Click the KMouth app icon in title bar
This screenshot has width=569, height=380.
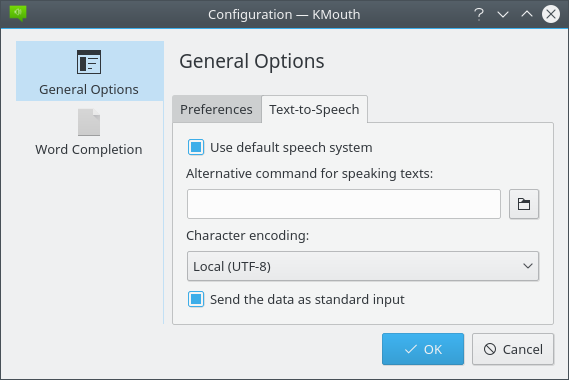18,14
